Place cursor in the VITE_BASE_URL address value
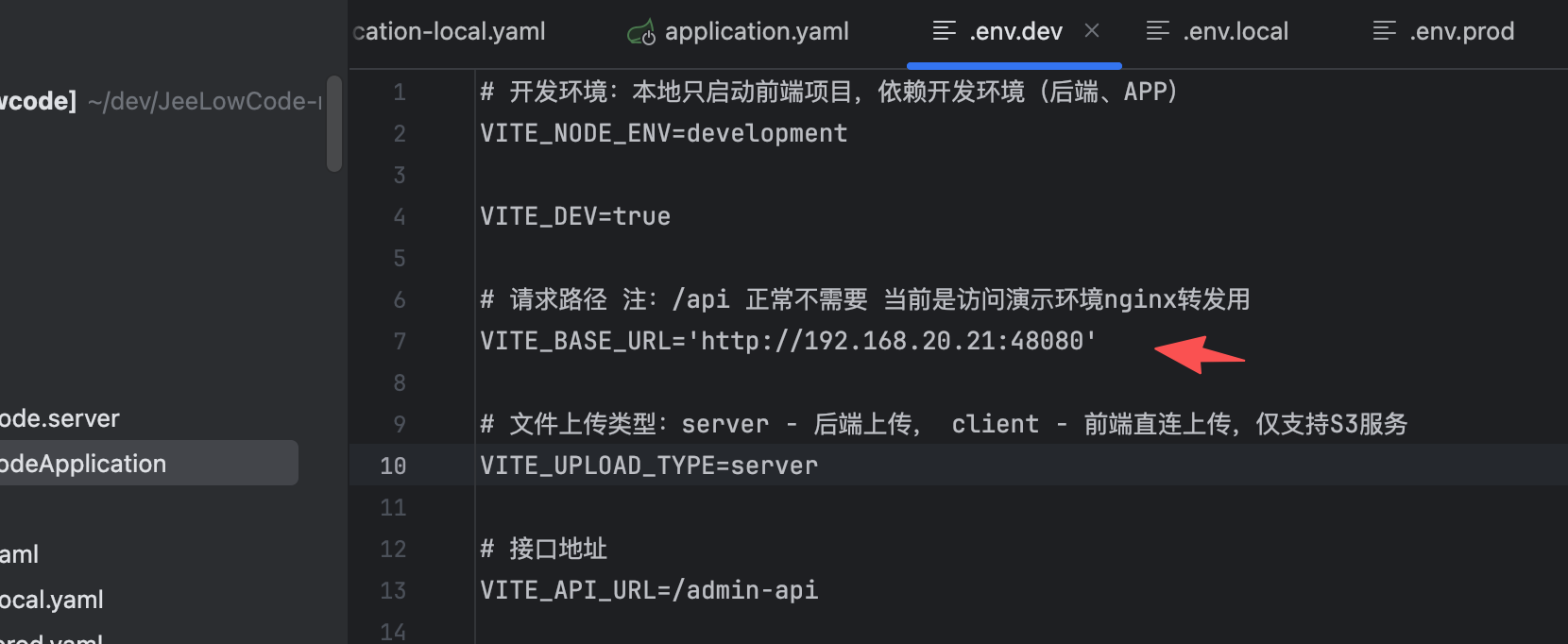The image size is (1568, 644). pos(897,341)
